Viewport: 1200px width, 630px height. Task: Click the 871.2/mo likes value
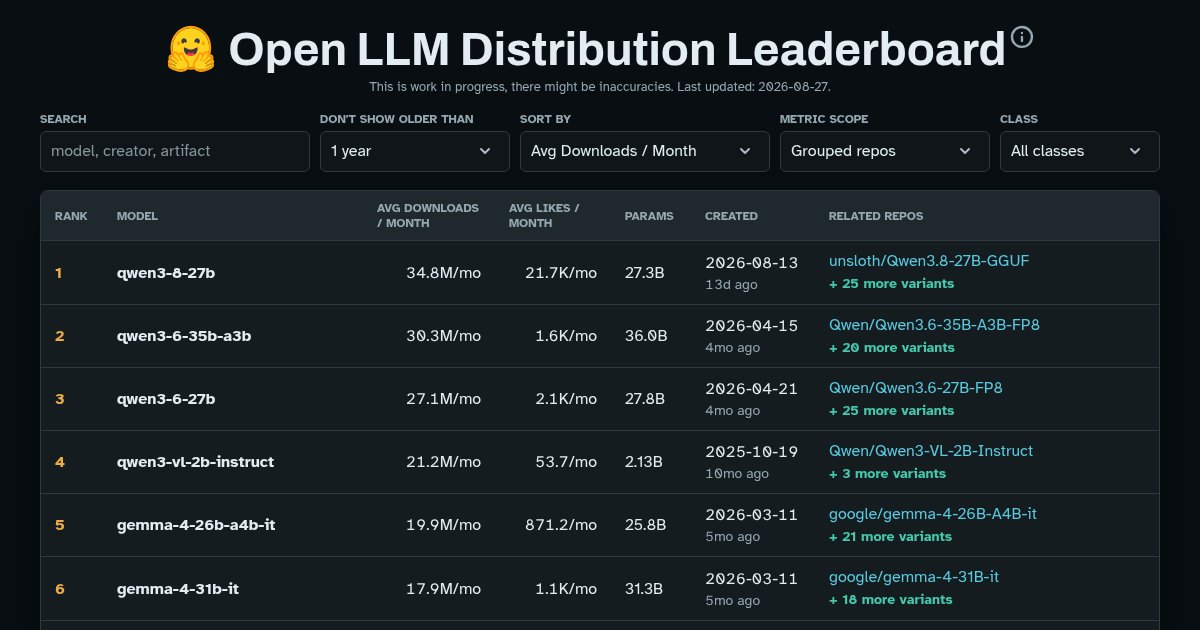[x=561, y=525]
